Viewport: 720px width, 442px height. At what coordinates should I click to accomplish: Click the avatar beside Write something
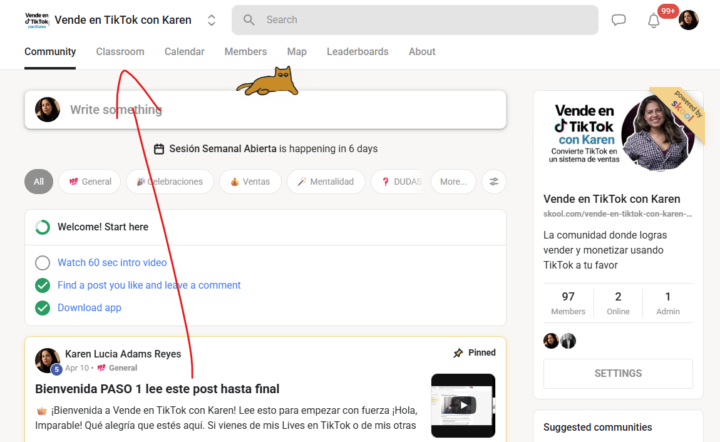(47, 109)
